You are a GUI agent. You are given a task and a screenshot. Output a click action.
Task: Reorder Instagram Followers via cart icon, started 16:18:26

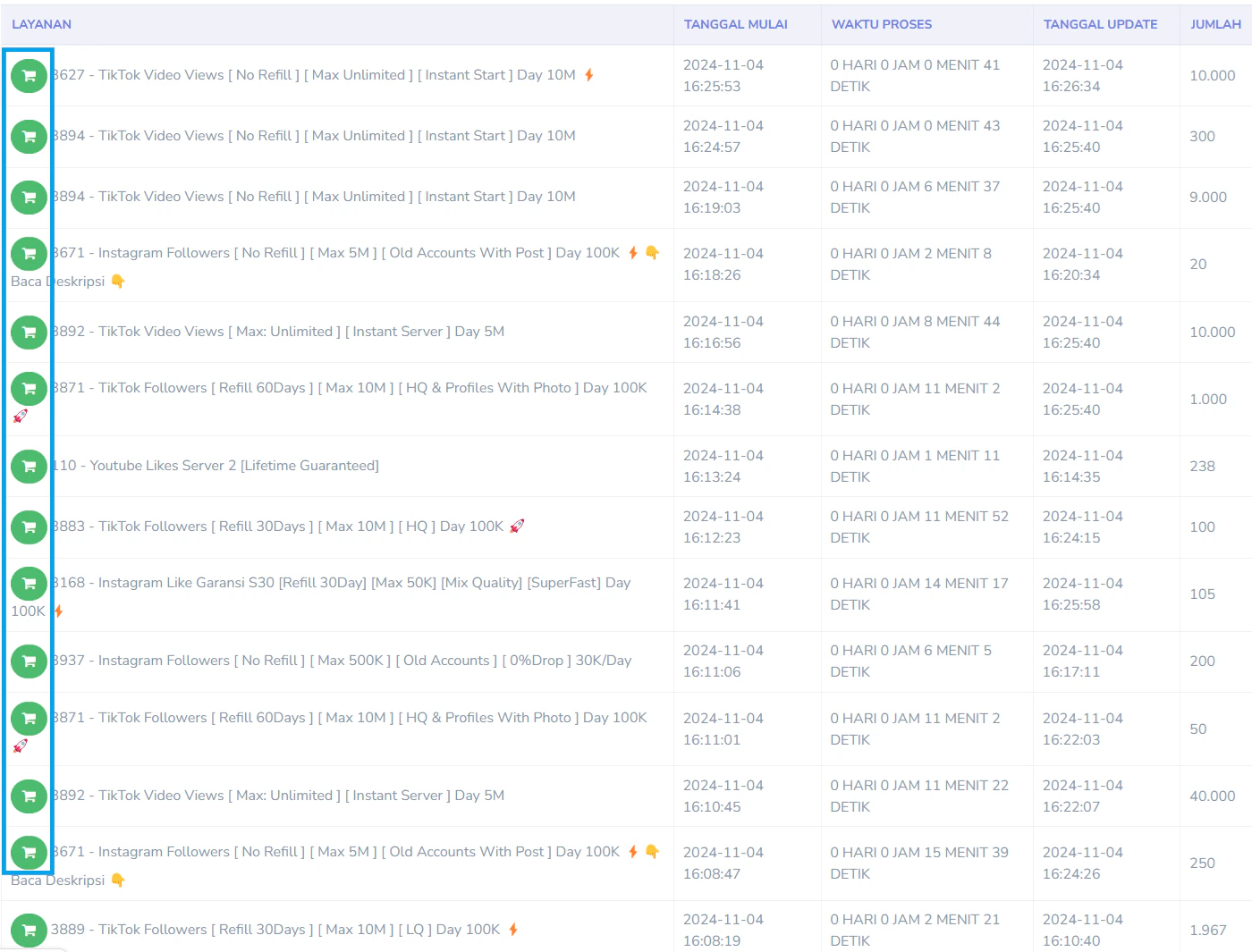(29, 254)
